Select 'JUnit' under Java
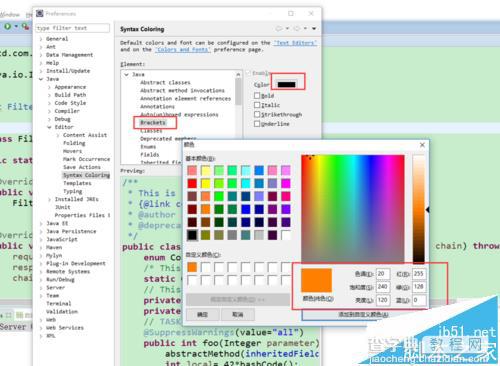Viewport: 500px width, 366px height. pos(63,207)
